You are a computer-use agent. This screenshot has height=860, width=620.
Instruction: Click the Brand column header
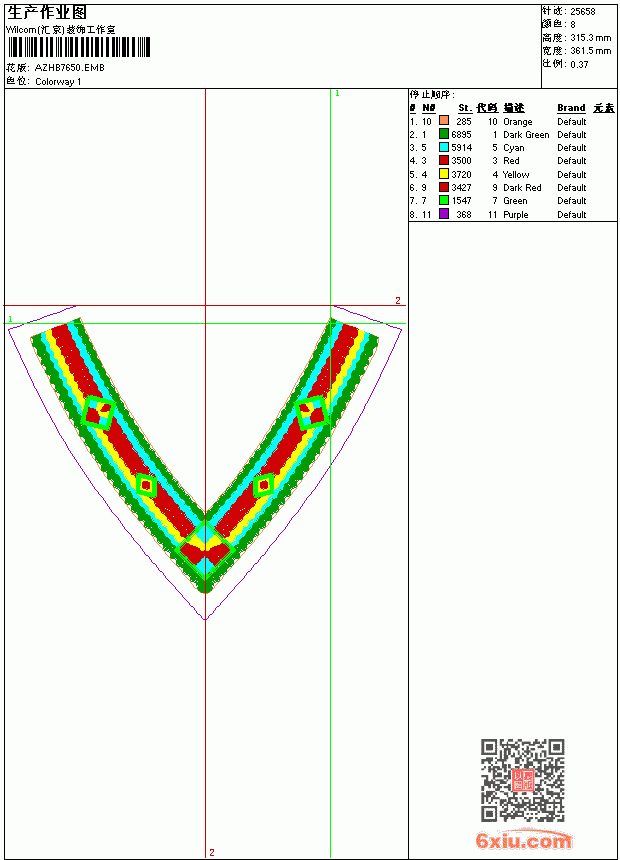pos(571,108)
